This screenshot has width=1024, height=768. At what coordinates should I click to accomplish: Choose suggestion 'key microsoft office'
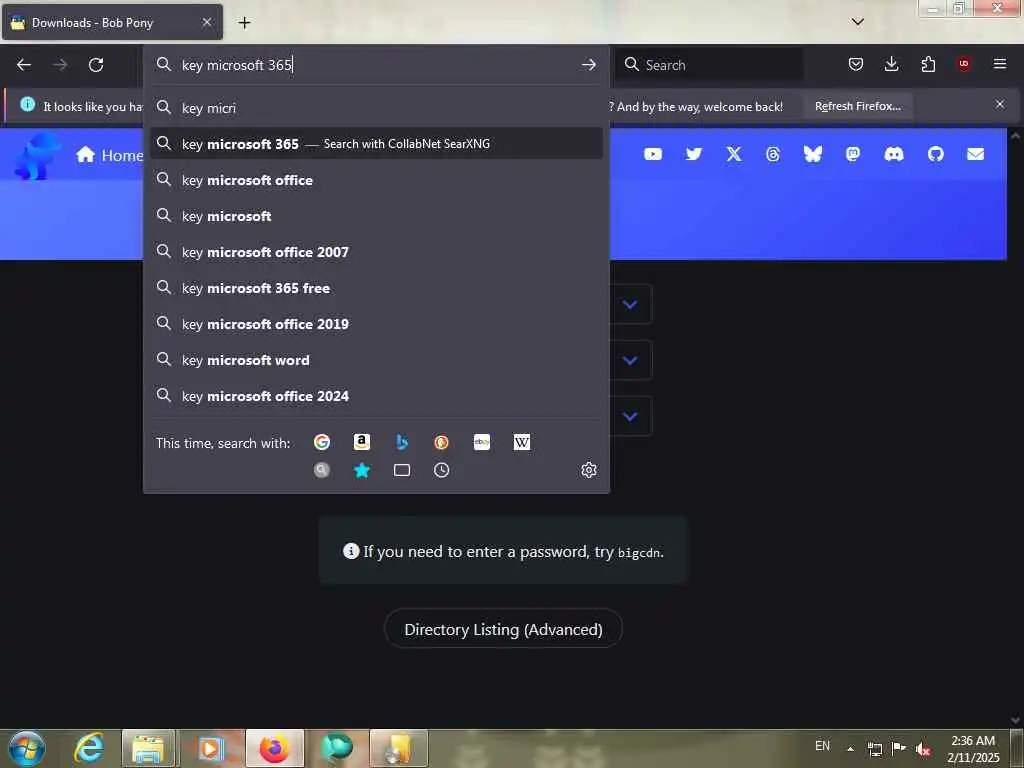376,180
